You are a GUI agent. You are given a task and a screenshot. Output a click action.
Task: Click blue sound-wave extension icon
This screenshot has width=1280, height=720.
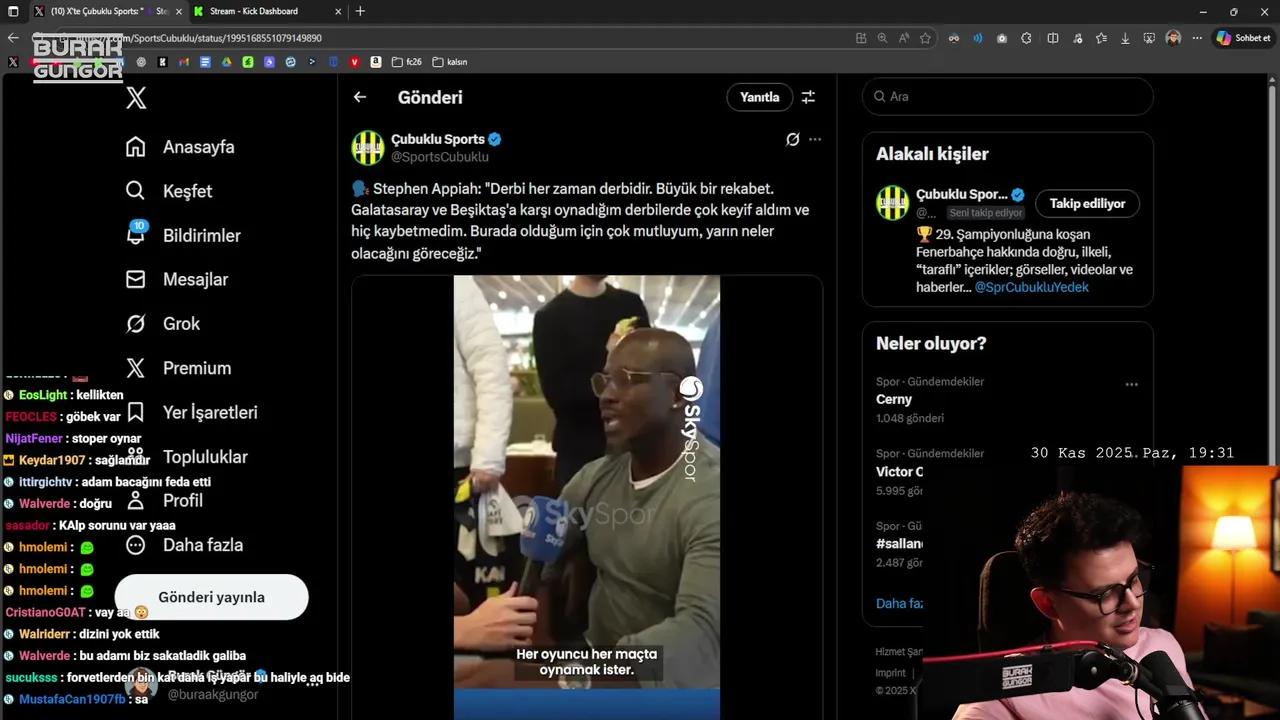pyautogui.click(x=977, y=38)
